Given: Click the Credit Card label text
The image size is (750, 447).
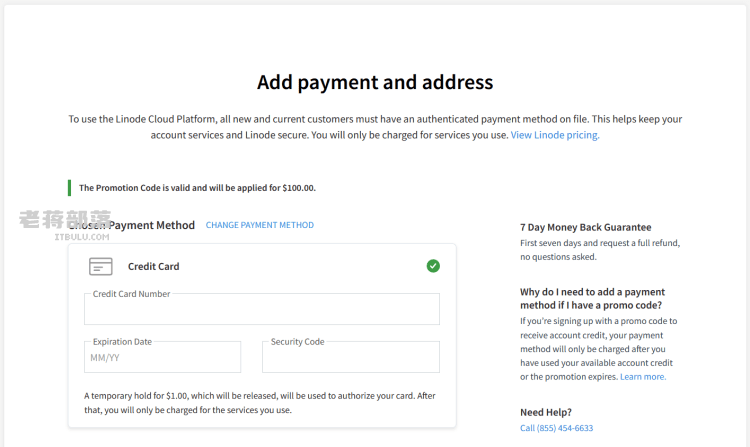Looking at the screenshot, I should (x=154, y=266).
